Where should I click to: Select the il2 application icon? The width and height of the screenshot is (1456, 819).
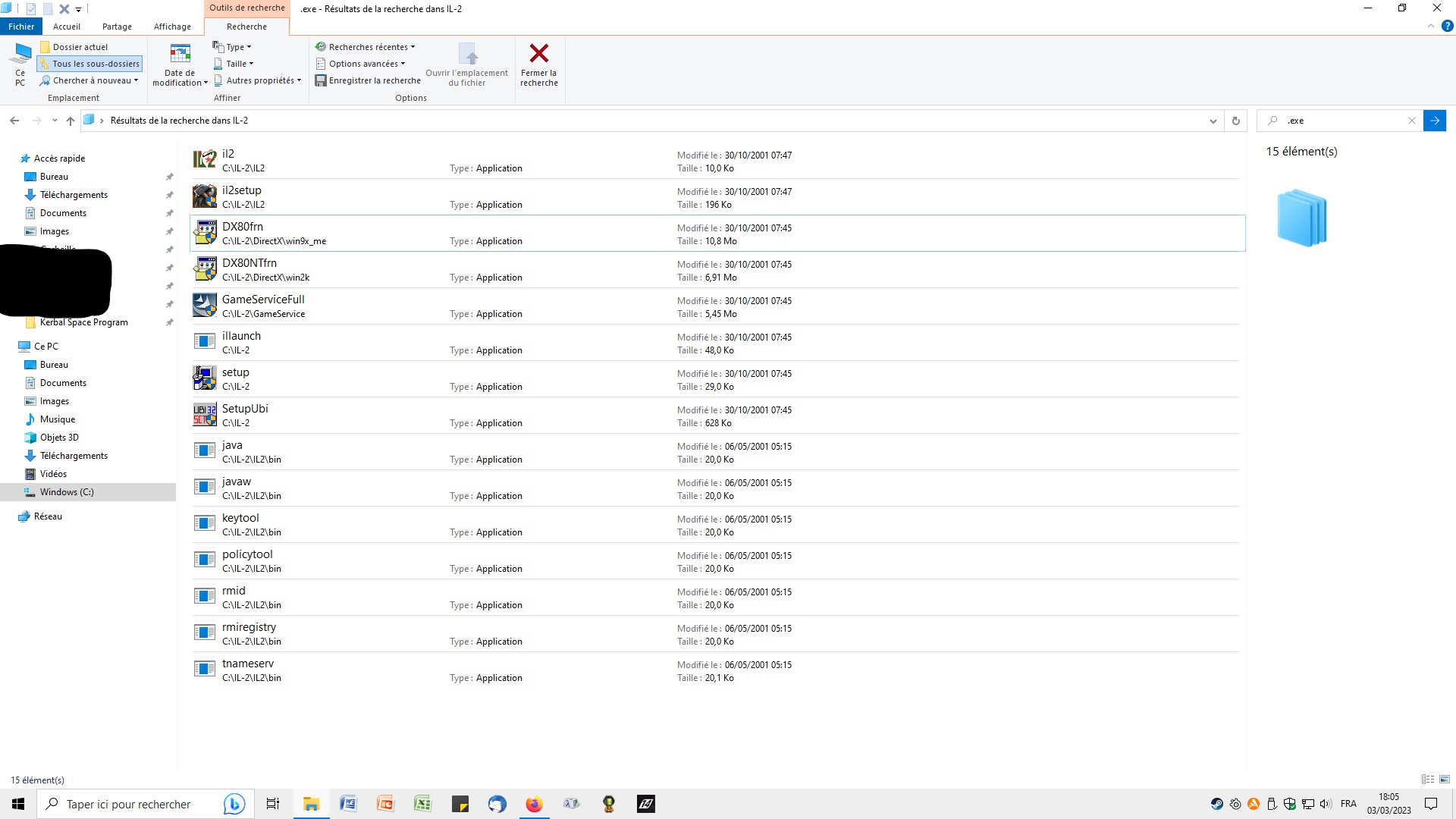pos(205,160)
